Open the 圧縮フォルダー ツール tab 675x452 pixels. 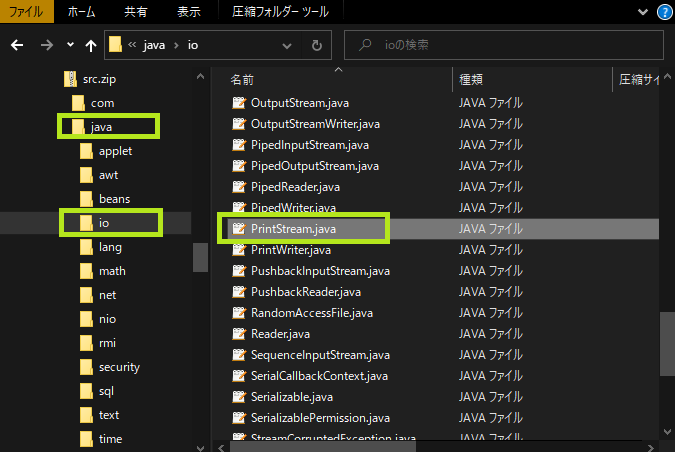[280, 12]
